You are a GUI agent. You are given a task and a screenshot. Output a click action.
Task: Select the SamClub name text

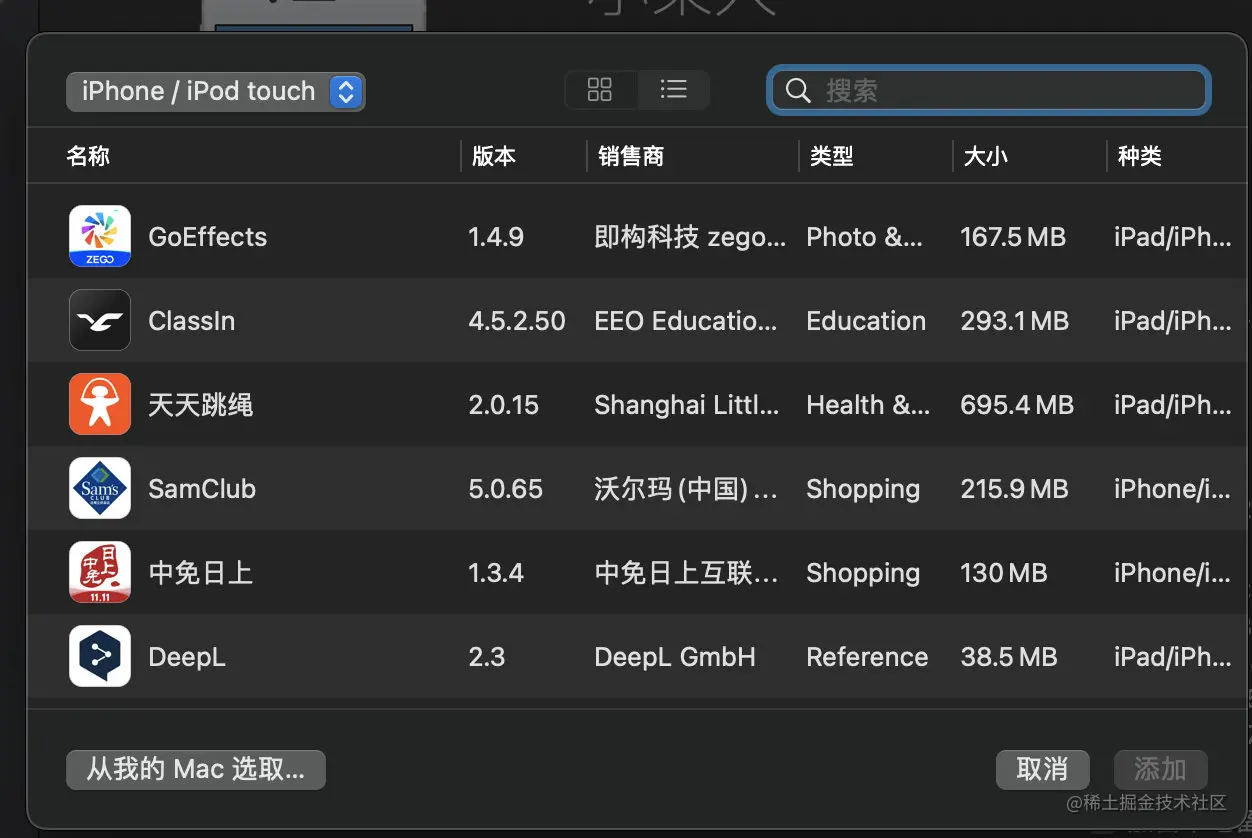click(x=202, y=489)
